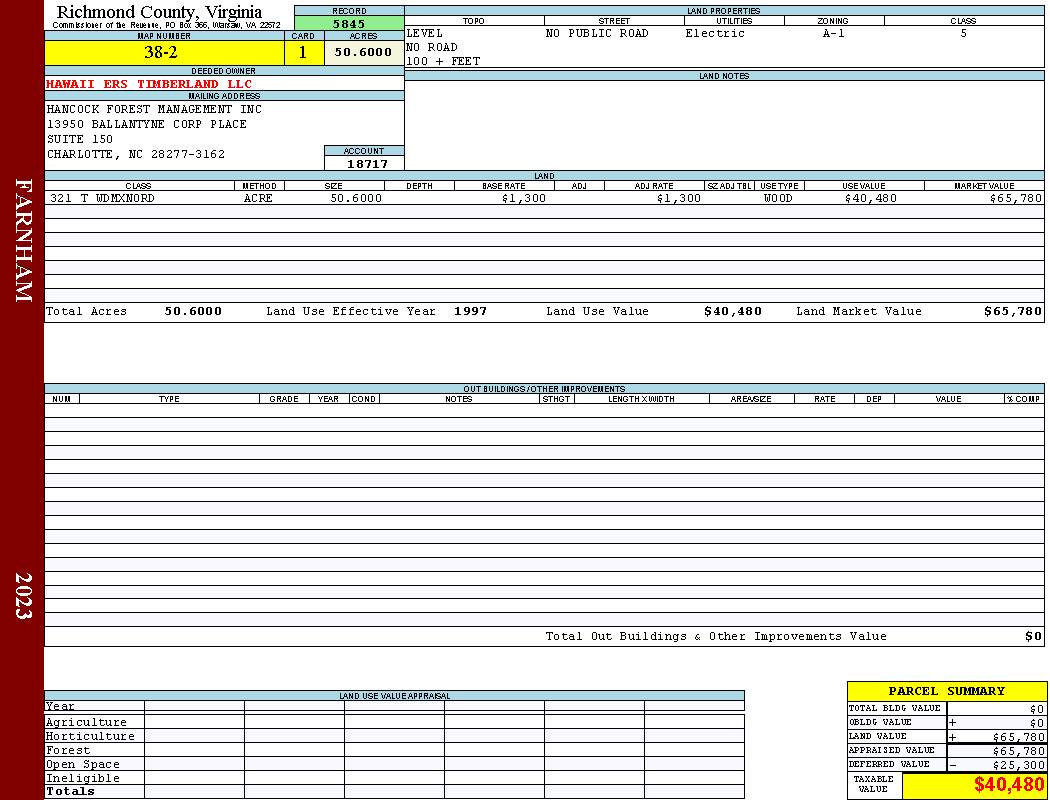The width and height of the screenshot is (1050, 800).
Task: Click the NO ROAD topo entry
Action: click(431, 48)
